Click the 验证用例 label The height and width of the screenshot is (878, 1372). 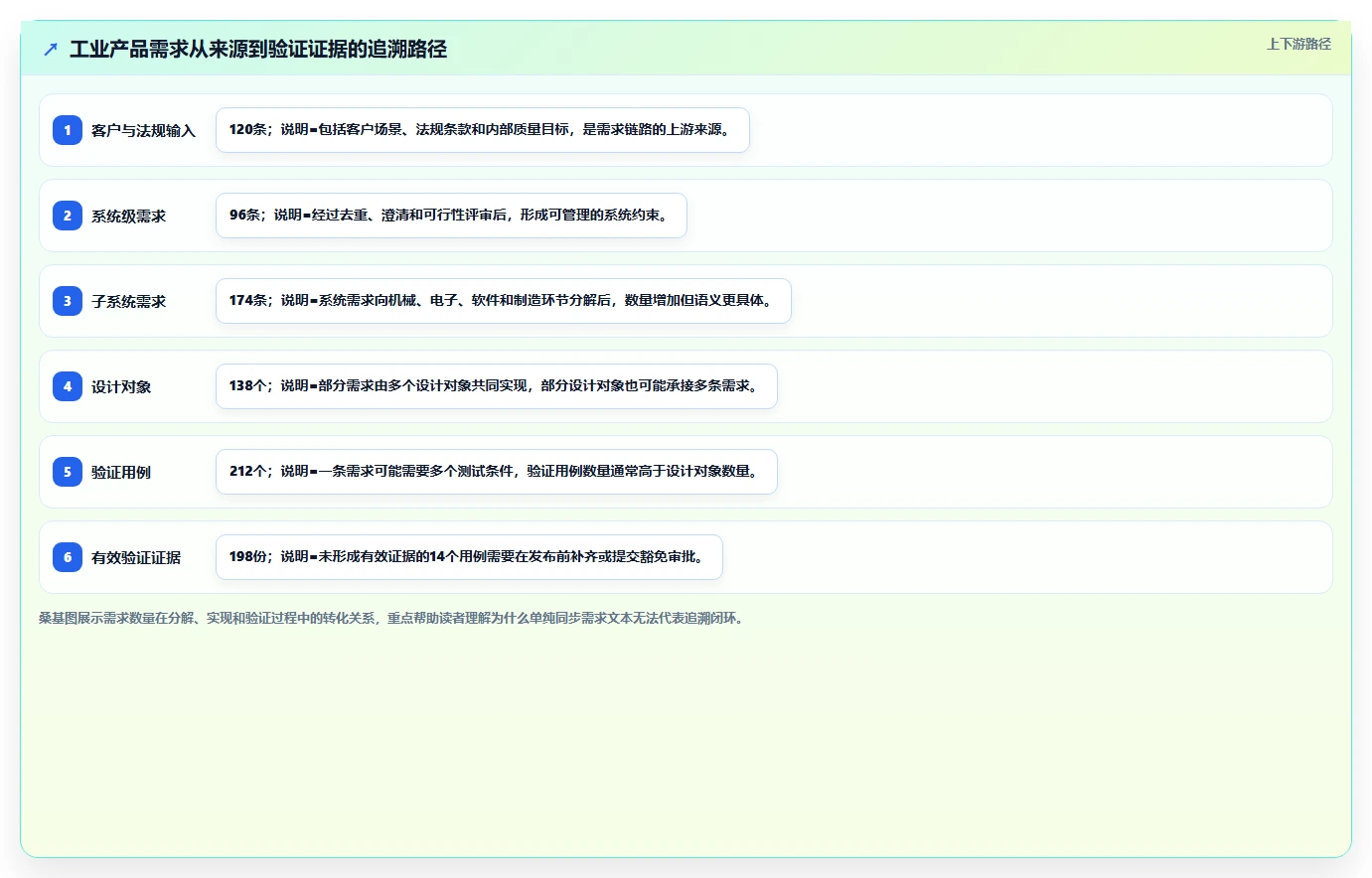pyautogui.click(x=121, y=472)
